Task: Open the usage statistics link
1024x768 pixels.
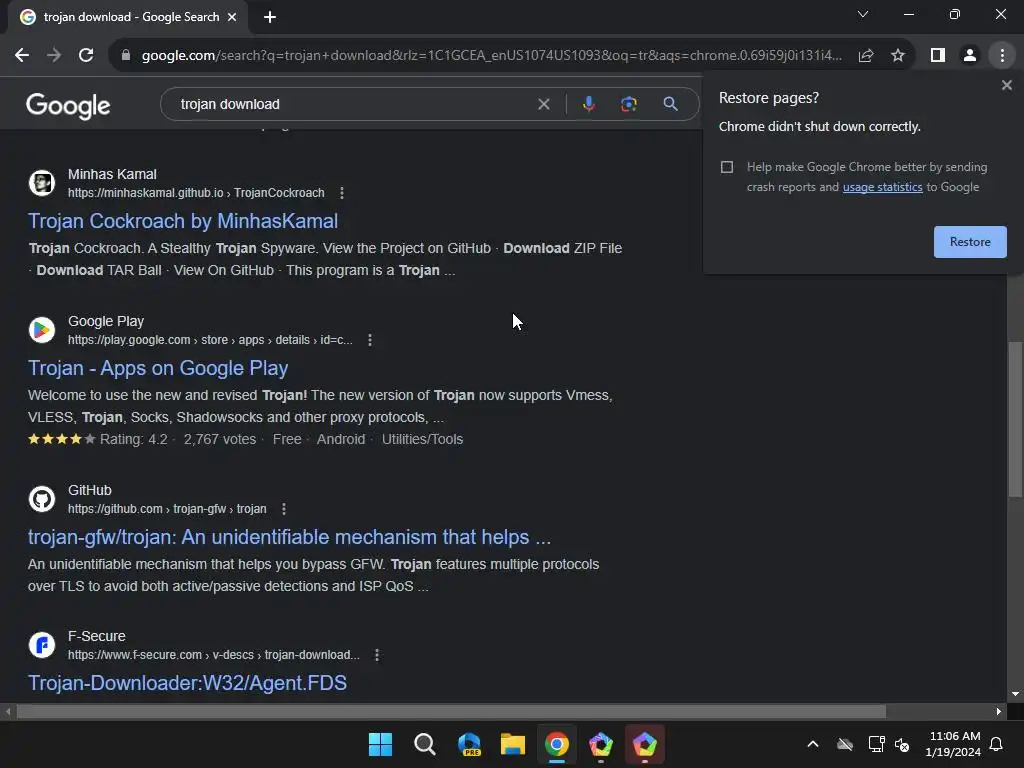Action: [x=882, y=187]
